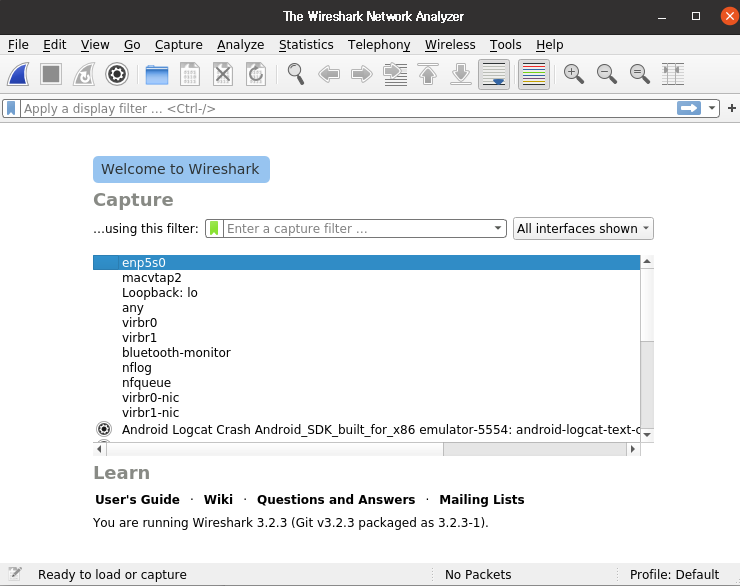The height and width of the screenshot is (586, 740).
Task: Open the Telephony menu
Action: (379, 45)
